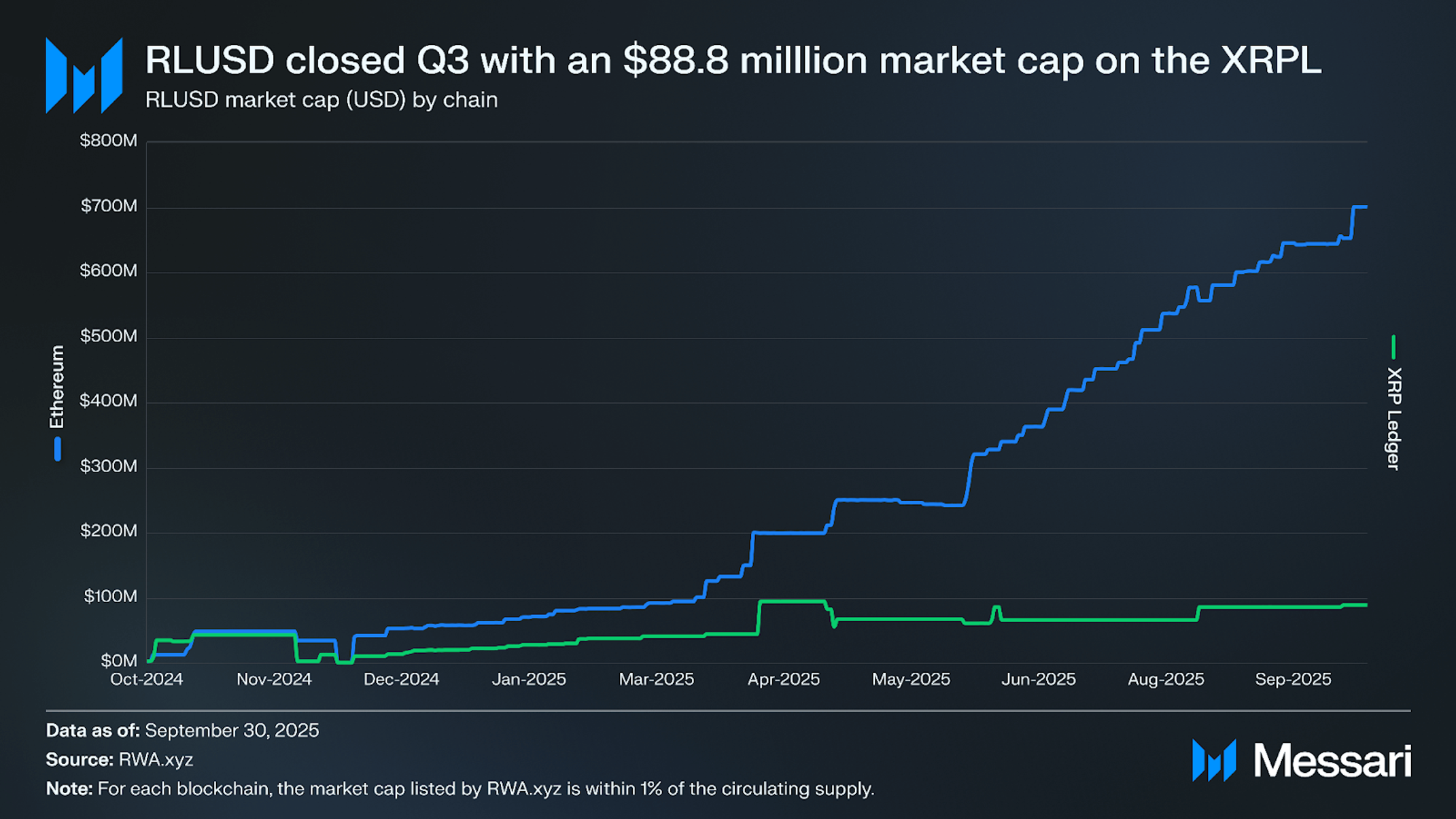Click the Note text about circulating supply
Viewport: 1456px width, 819px height.
485,788
